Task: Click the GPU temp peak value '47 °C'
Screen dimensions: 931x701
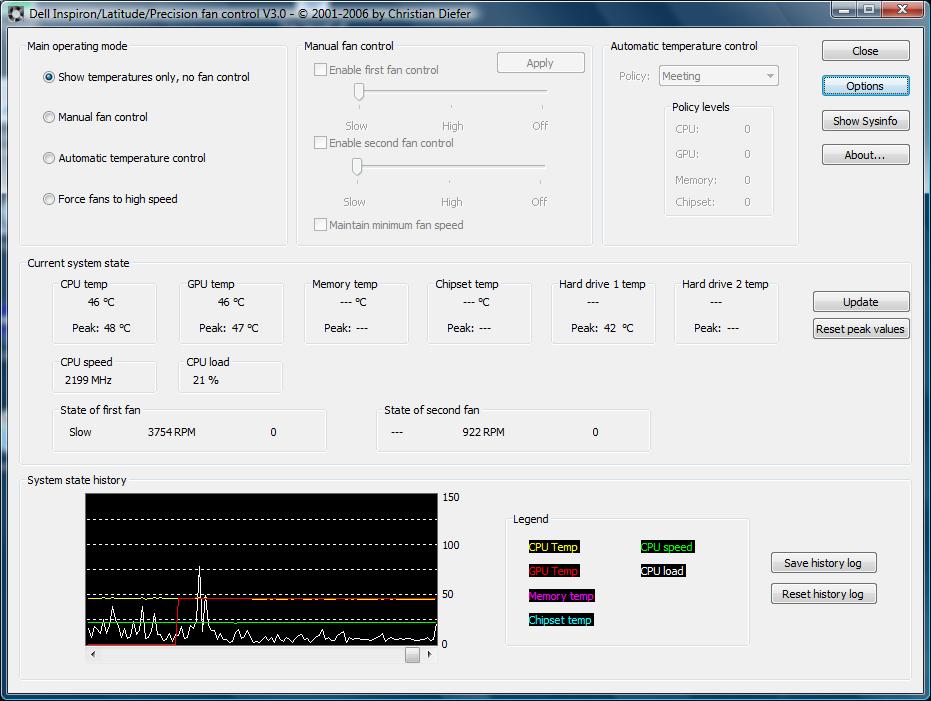Action: click(245, 328)
